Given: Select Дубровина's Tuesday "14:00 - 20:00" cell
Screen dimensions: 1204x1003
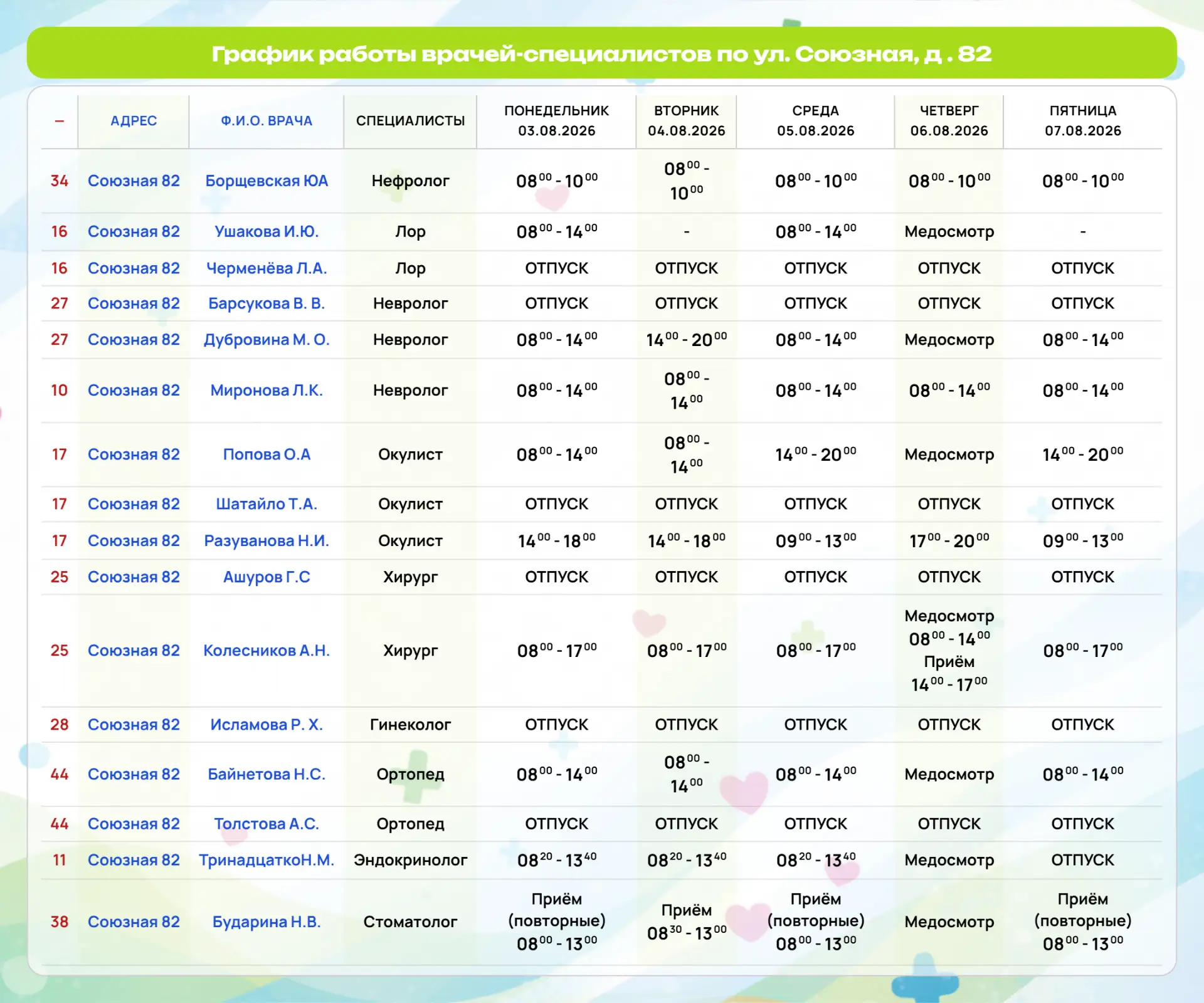Looking at the screenshot, I should pos(687,340).
